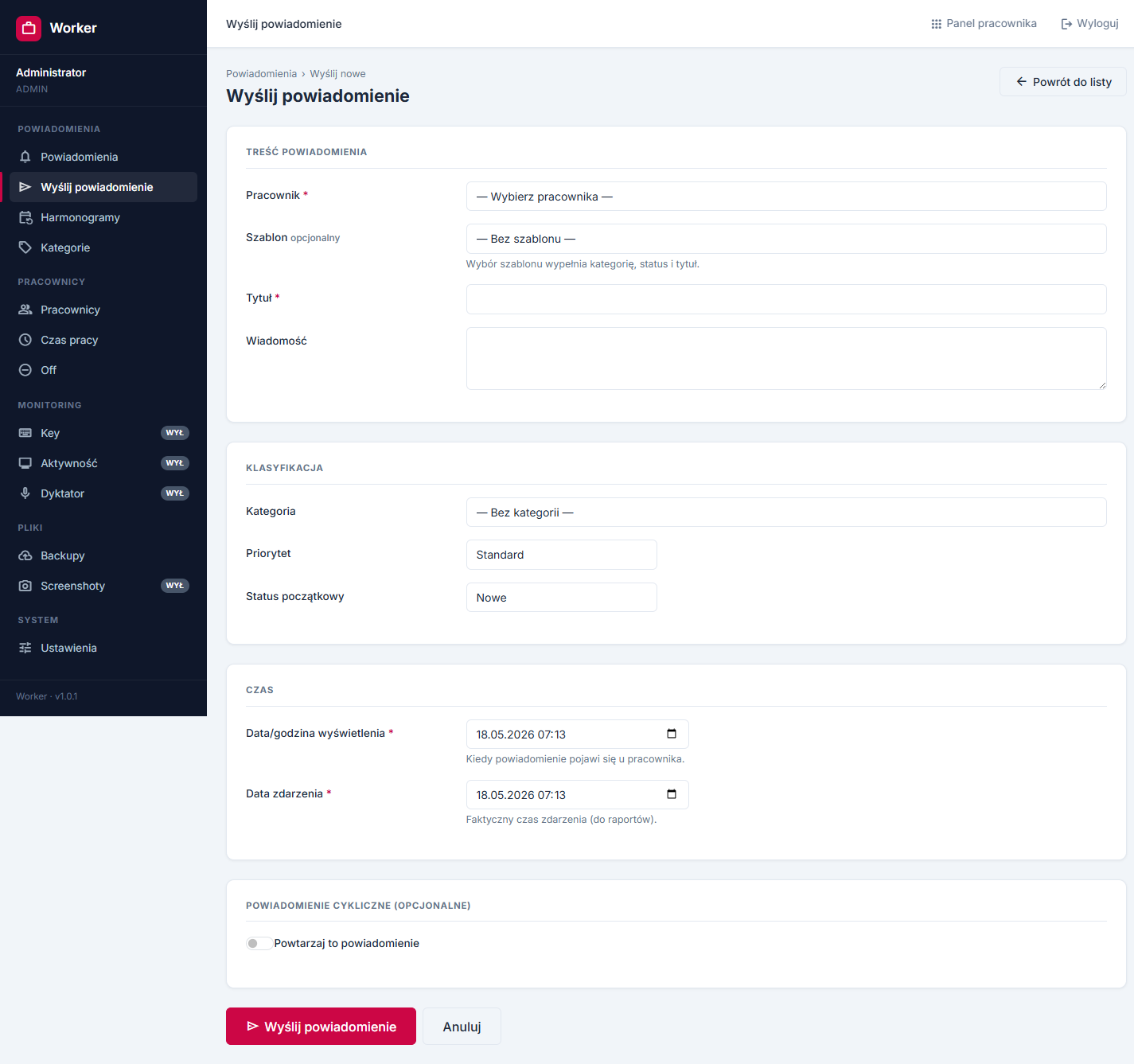Click the keyboard icon beside Key
1134x1064 pixels.
(x=25, y=433)
